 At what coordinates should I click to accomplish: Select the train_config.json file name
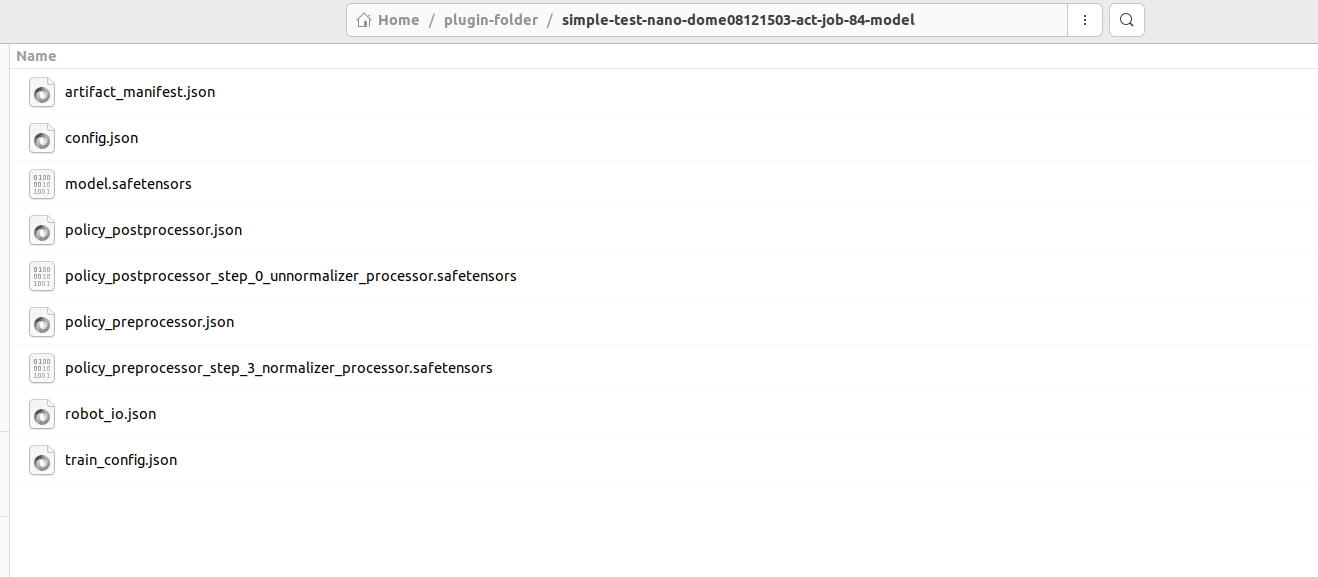(x=121, y=460)
